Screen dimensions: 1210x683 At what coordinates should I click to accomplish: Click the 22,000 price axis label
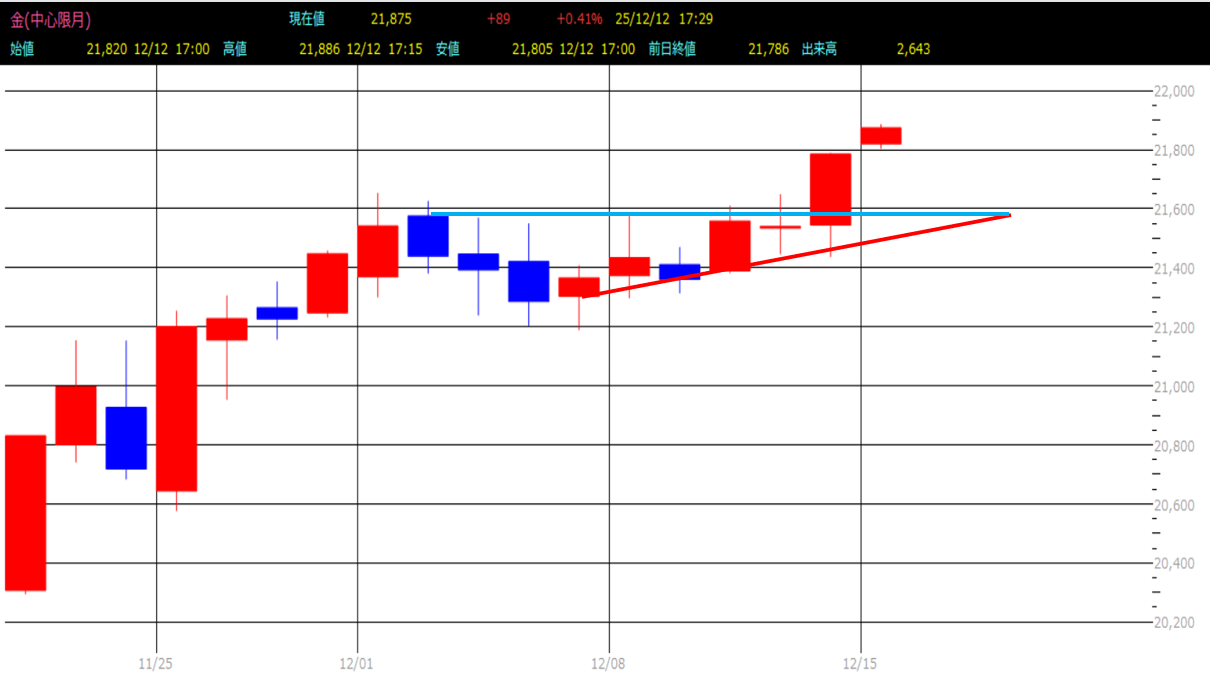(1176, 91)
